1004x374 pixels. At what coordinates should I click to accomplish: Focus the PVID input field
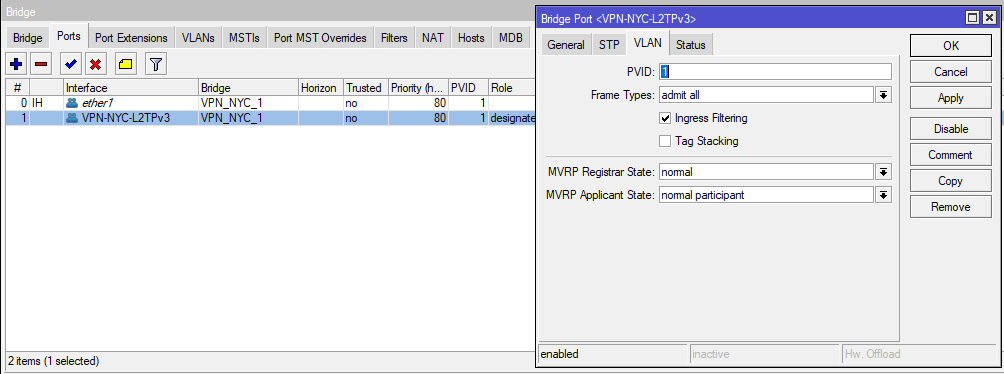click(x=775, y=72)
